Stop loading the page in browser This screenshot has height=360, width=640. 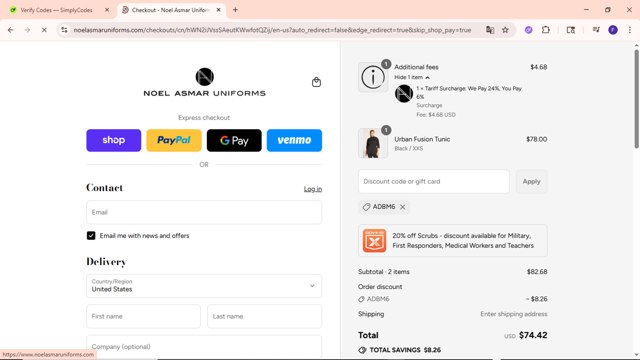pyautogui.click(x=44, y=30)
